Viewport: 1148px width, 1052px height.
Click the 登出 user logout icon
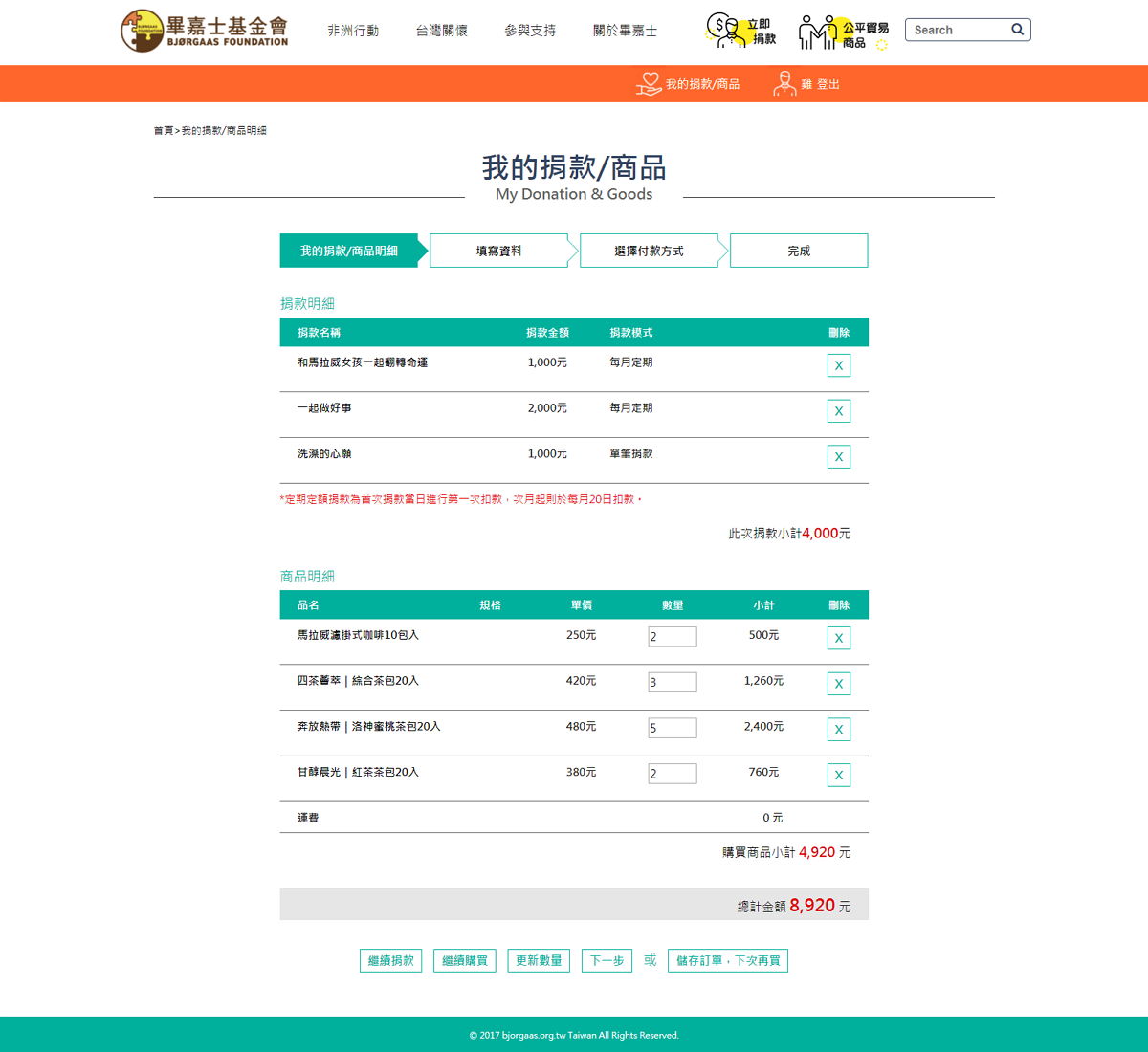784,84
